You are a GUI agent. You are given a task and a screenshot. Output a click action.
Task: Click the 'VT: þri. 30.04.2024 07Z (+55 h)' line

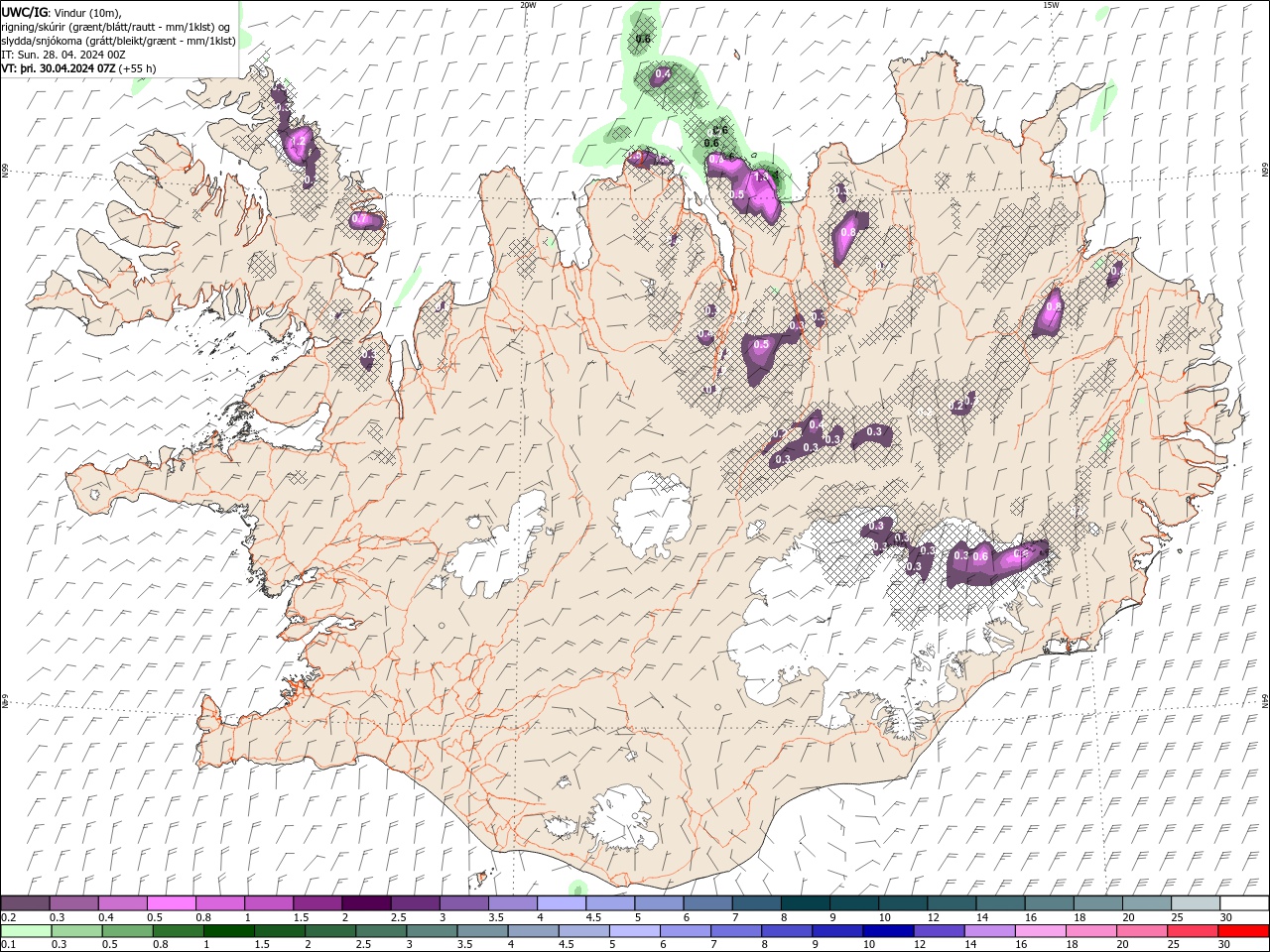[79, 68]
